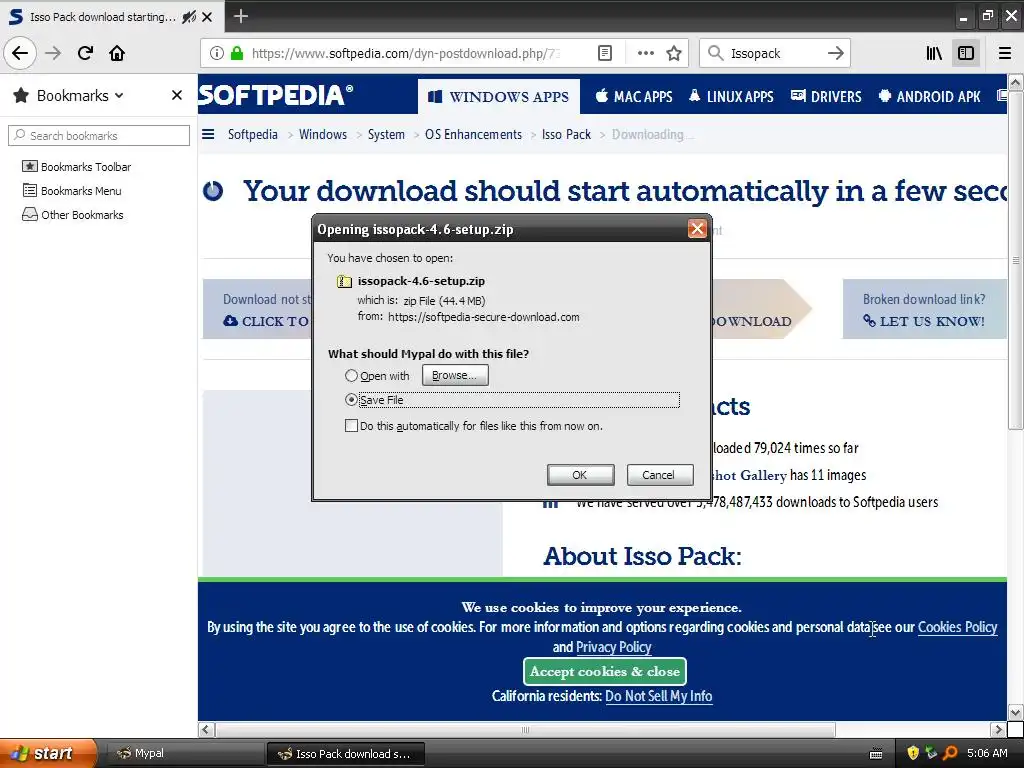Reload the current page
The height and width of the screenshot is (768, 1024).
85,53
